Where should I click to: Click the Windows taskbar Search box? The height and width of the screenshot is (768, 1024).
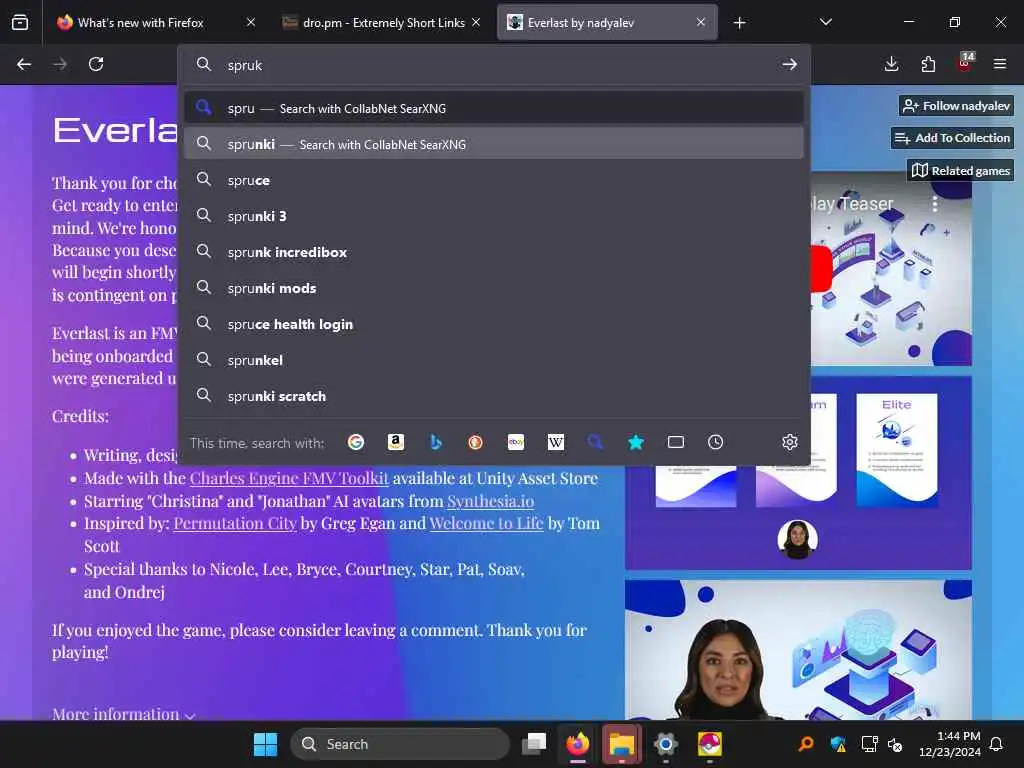pyautogui.click(x=400, y=744)
